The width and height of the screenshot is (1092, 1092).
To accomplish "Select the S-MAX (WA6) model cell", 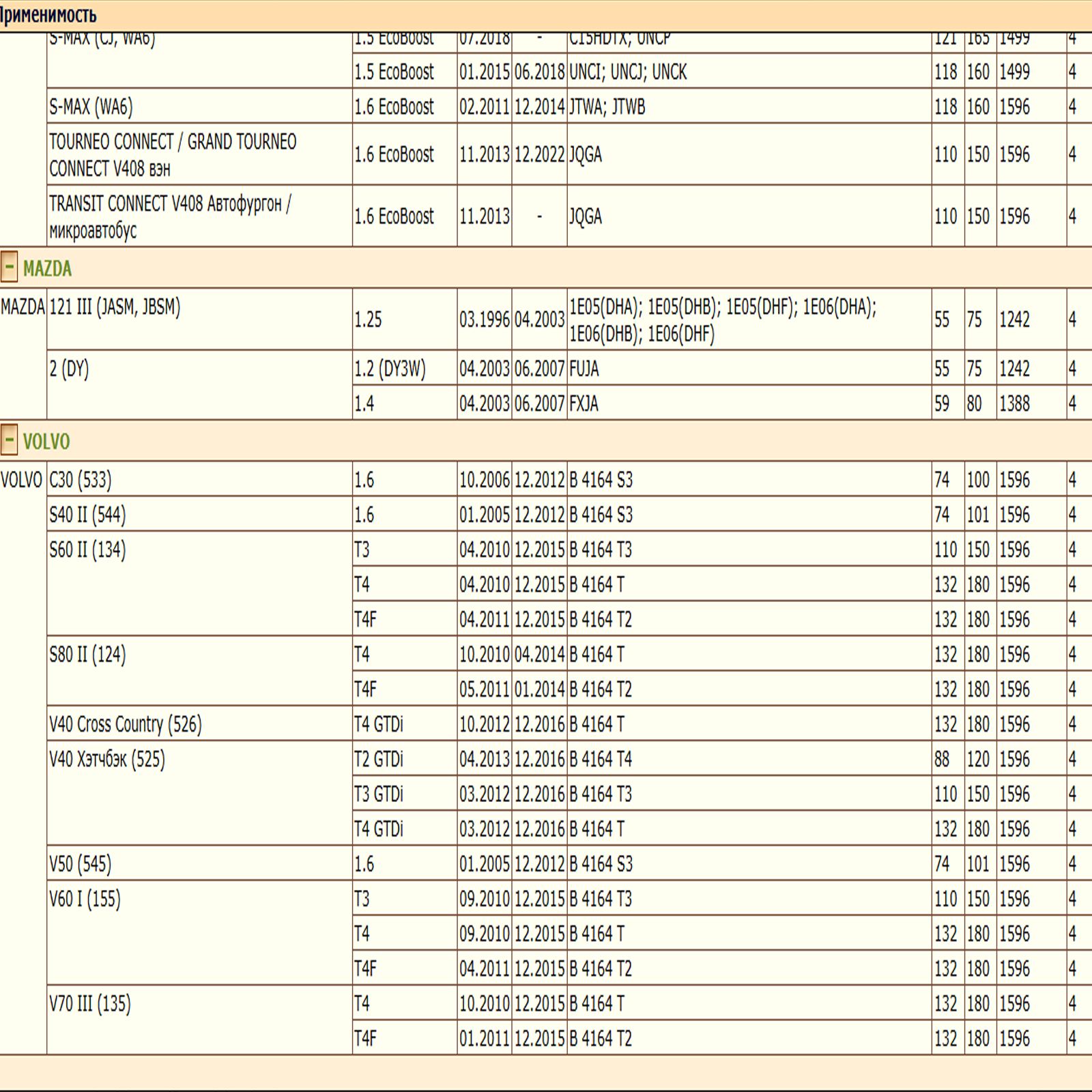I will (x=91, y=106).
